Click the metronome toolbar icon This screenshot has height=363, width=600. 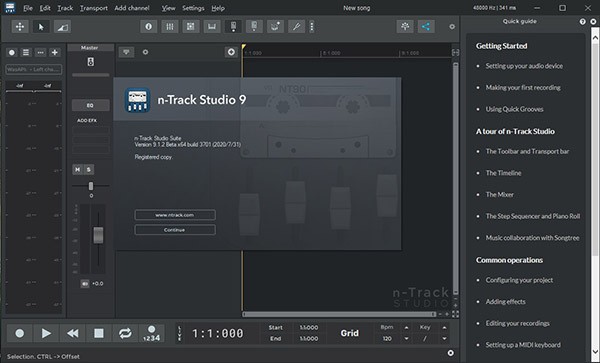233,26
